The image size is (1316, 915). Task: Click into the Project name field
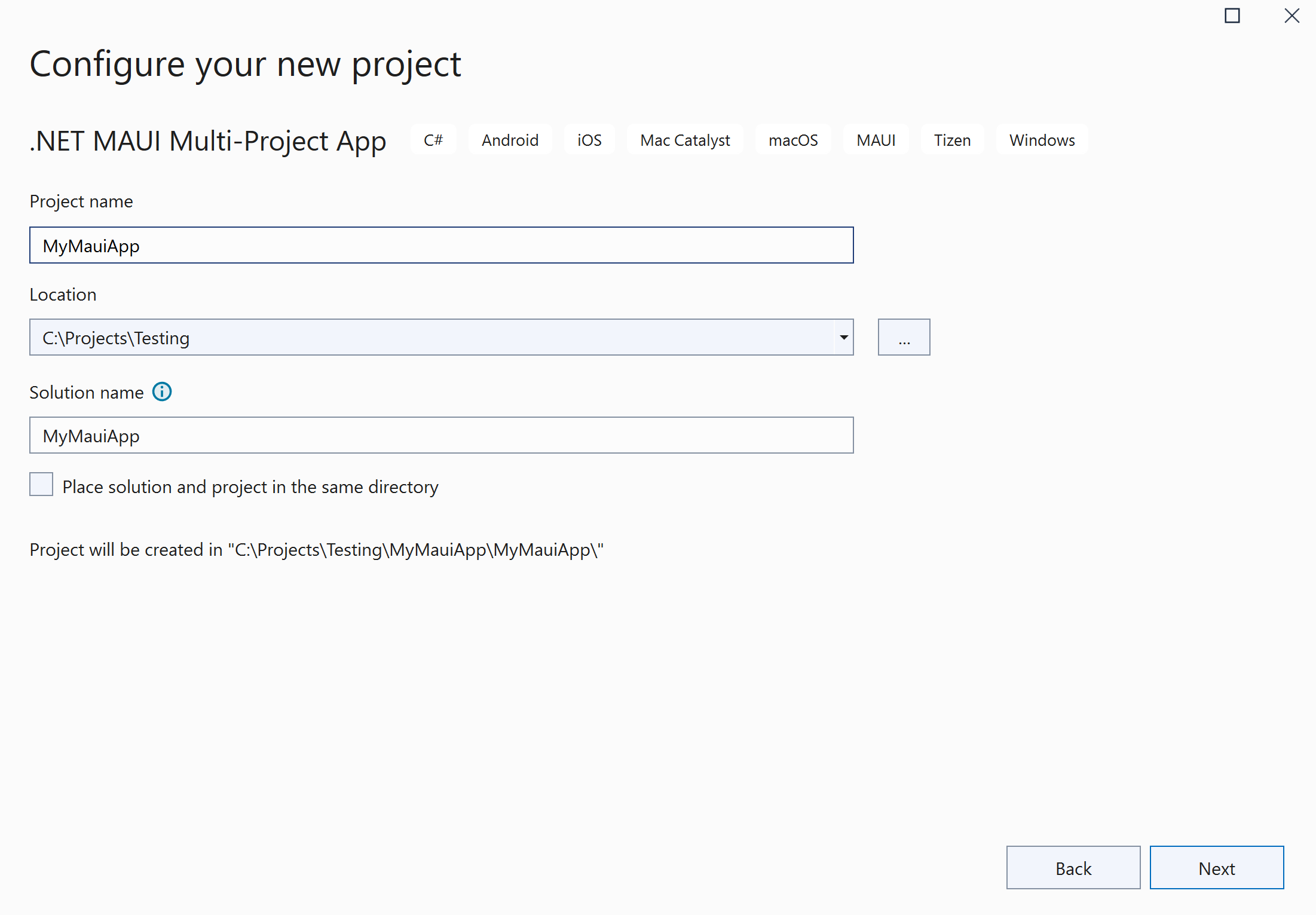[x=441, y=246]
